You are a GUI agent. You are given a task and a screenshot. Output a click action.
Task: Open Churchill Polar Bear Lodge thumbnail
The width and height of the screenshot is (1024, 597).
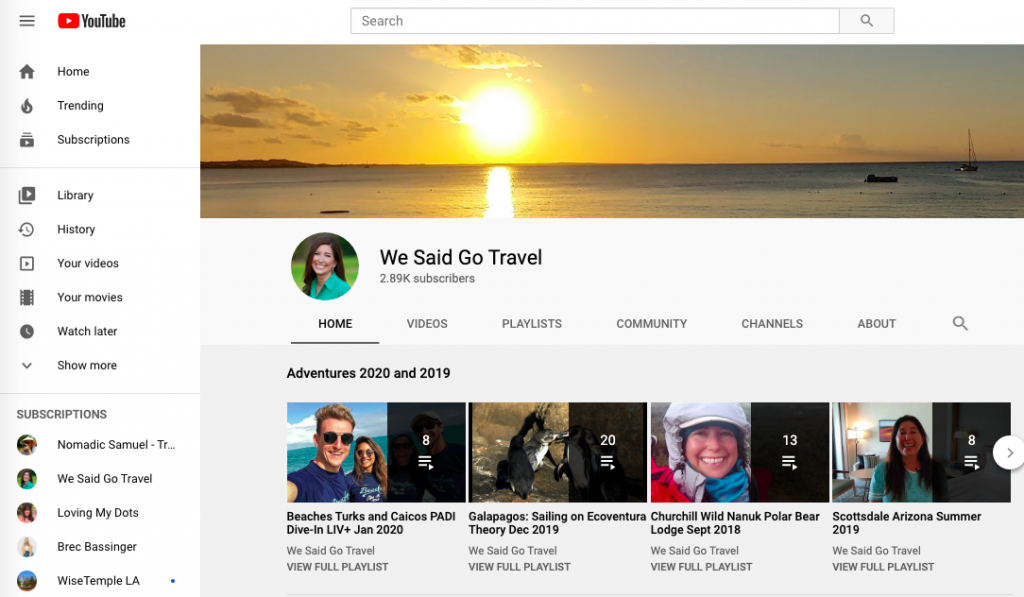[740, 452]
